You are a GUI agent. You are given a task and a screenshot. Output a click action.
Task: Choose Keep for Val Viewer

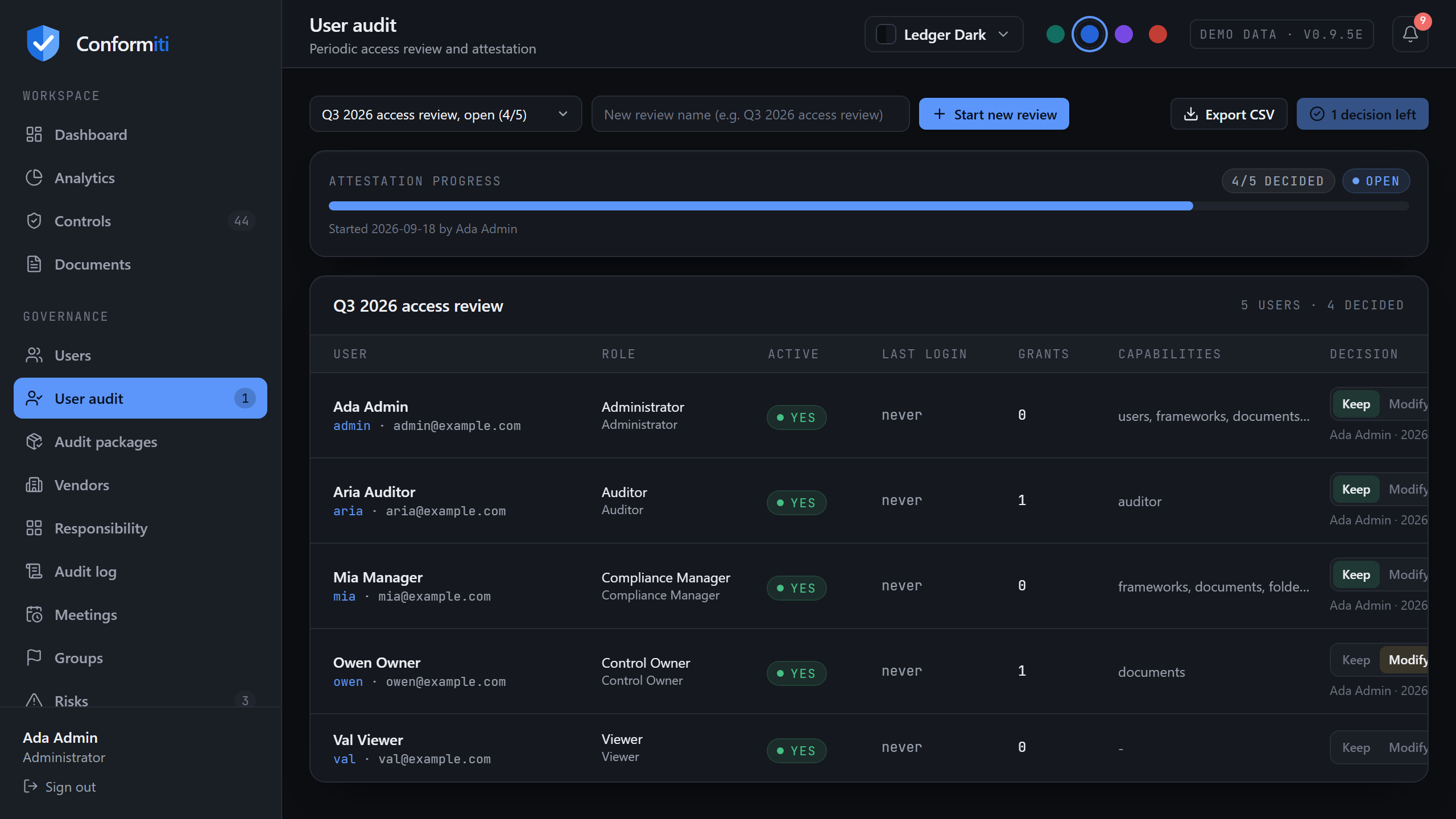pos(1356,747)
